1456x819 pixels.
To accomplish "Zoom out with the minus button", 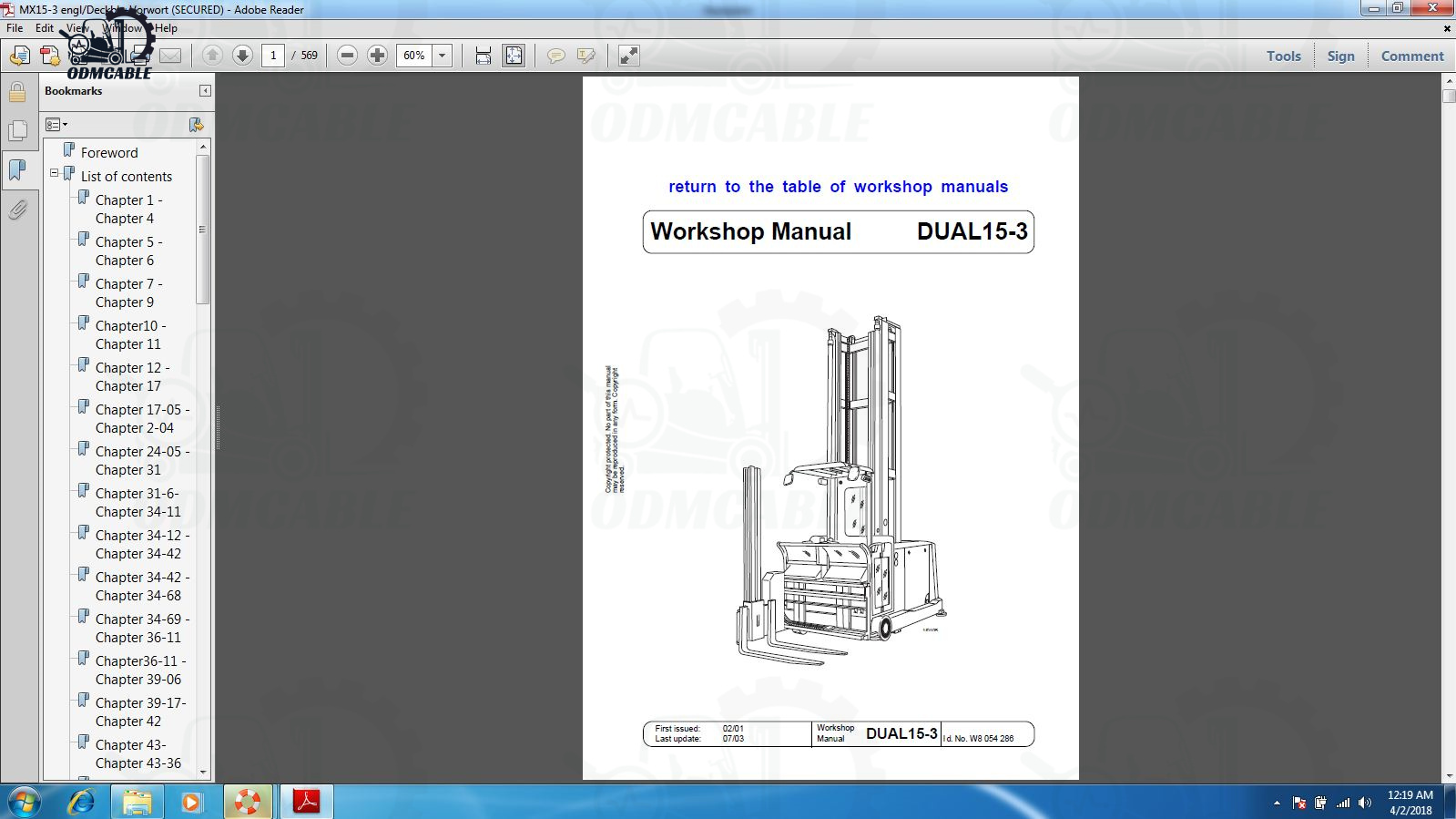I will (347, 56).
